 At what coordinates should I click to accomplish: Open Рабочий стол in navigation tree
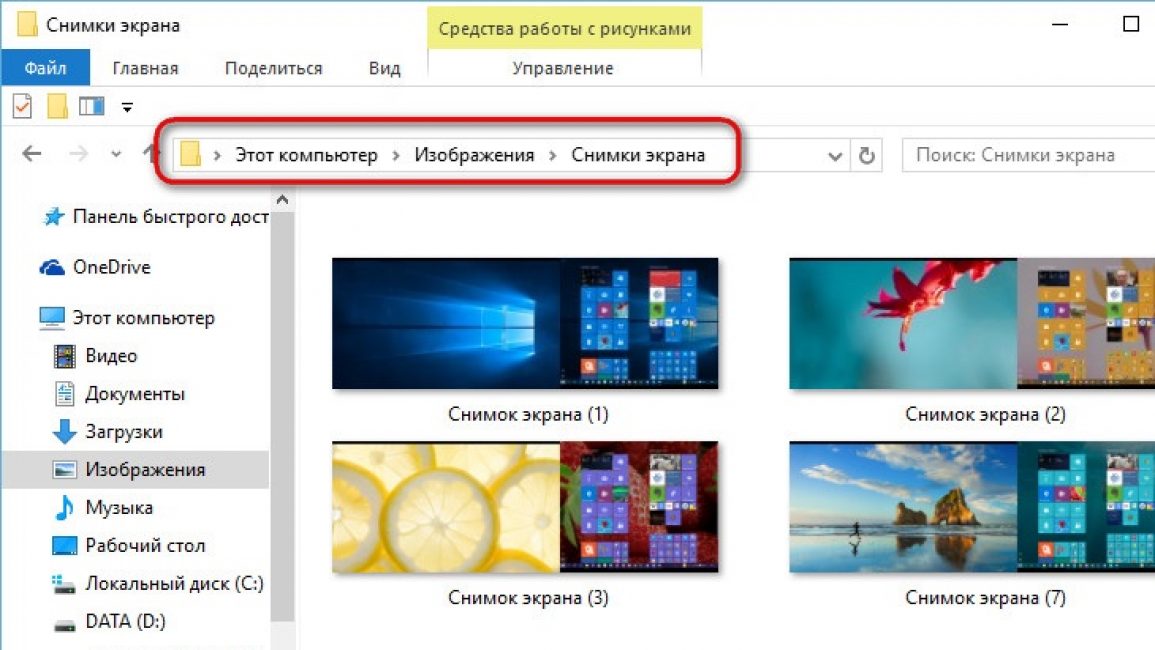(x=145, y=546)
